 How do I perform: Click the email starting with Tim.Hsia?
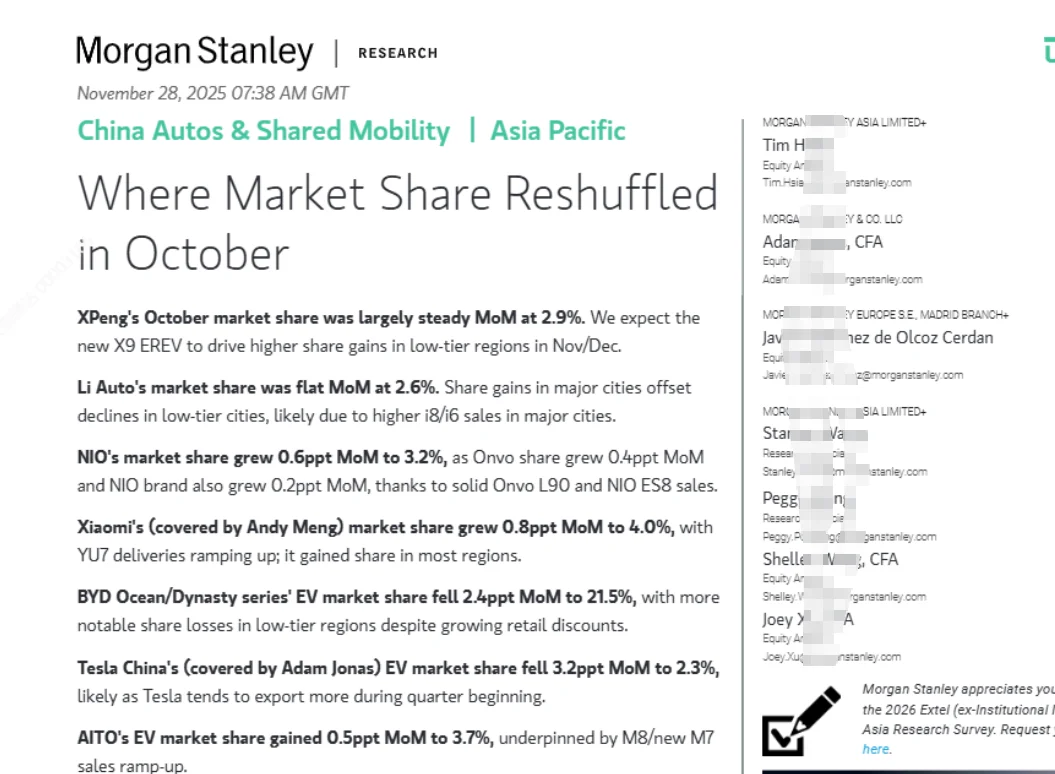836,183
